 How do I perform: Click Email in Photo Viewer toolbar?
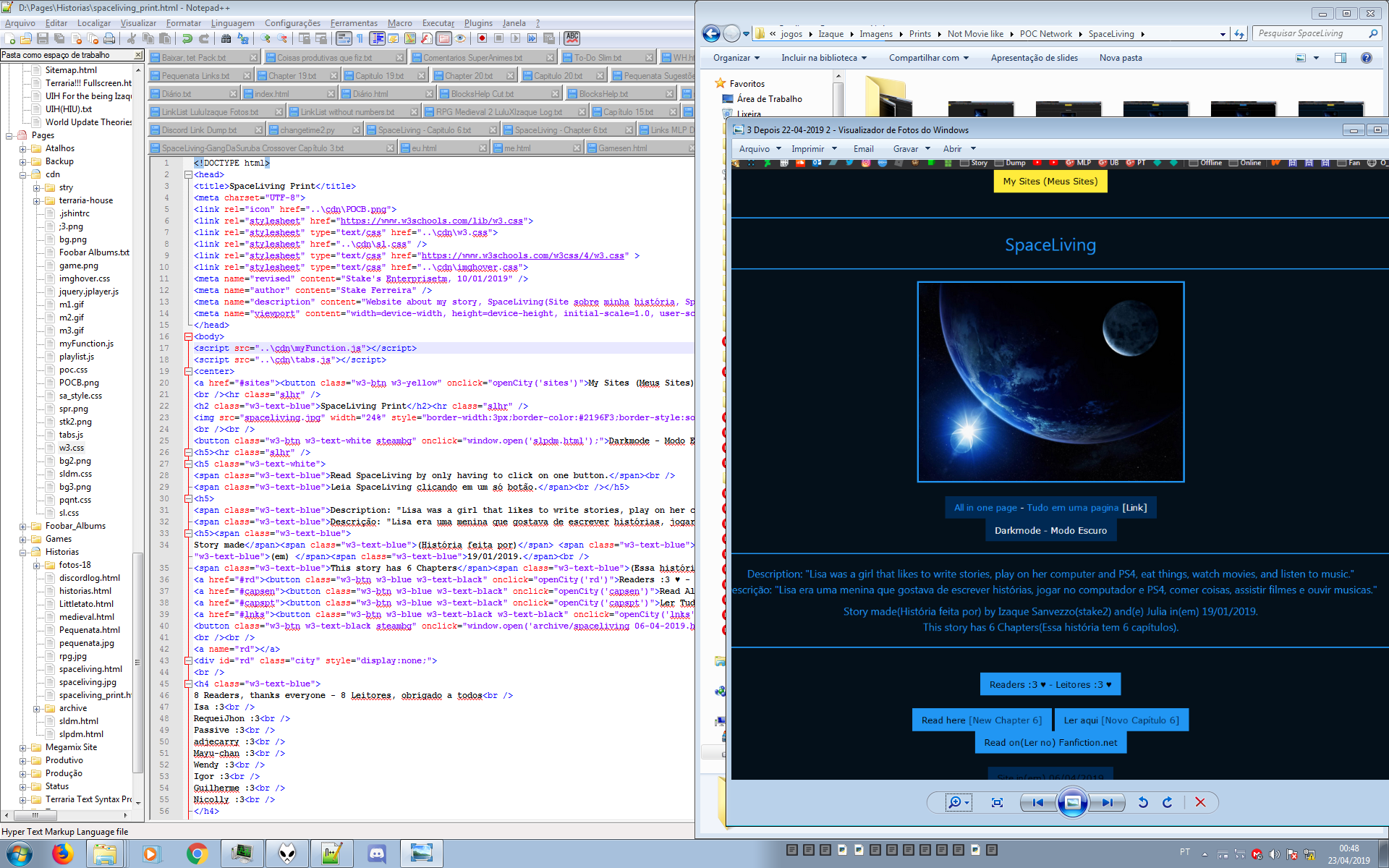tap(864, 149)
